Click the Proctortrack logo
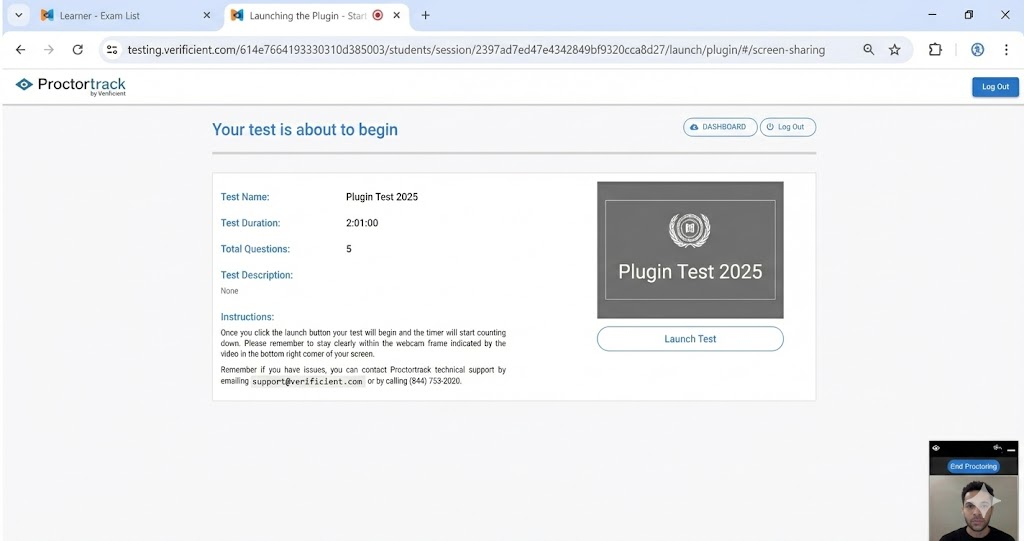The image size is (1024, 541). click(x=71, y=86)
